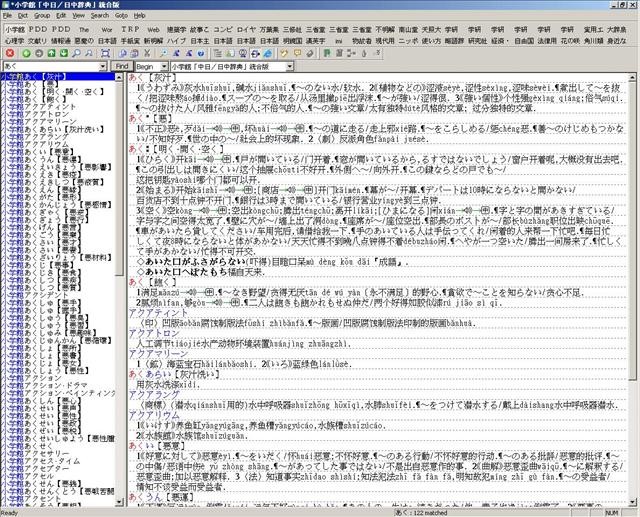
Task: Open the Edit menu
Action: coord(61,16)
